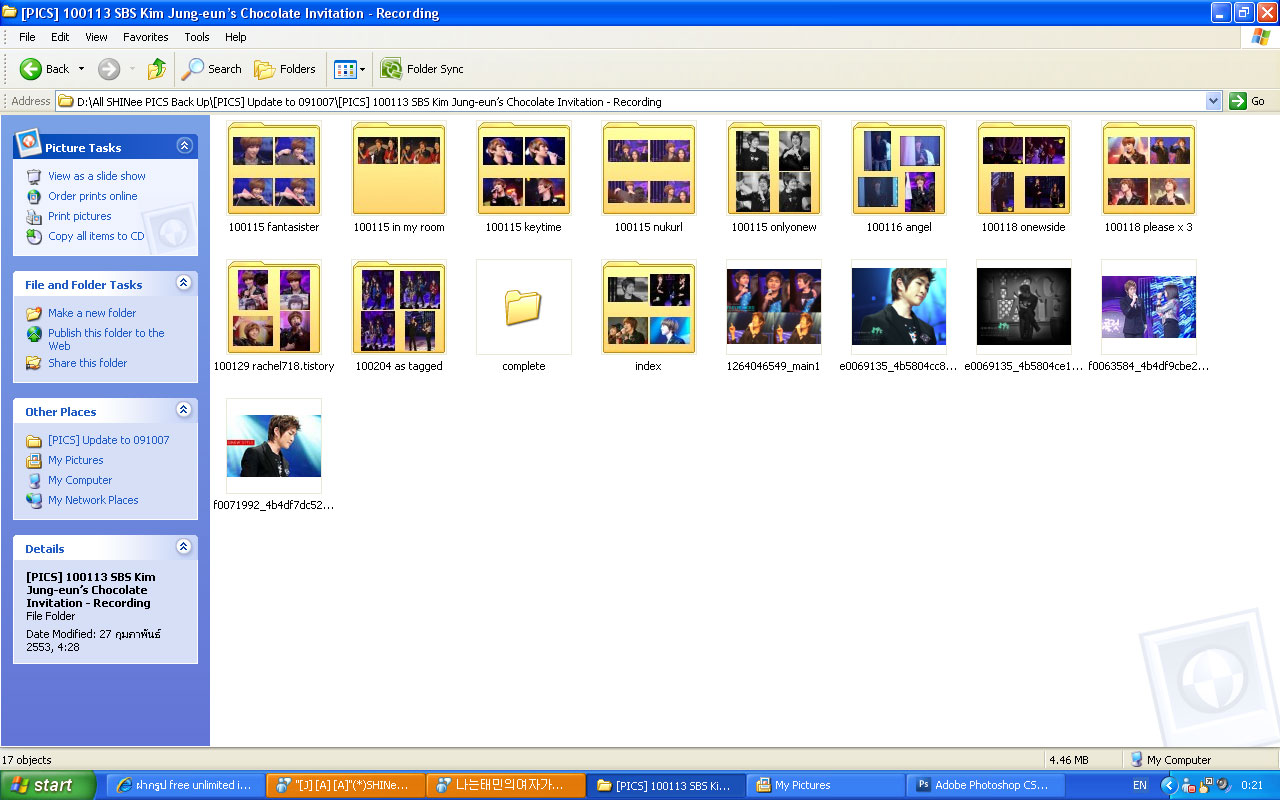Viewport: 1280px width, 800px height.
Task: Select the f0063584_4b4df9cbe2 image thumbnail
Action: tap(1149, 307)
